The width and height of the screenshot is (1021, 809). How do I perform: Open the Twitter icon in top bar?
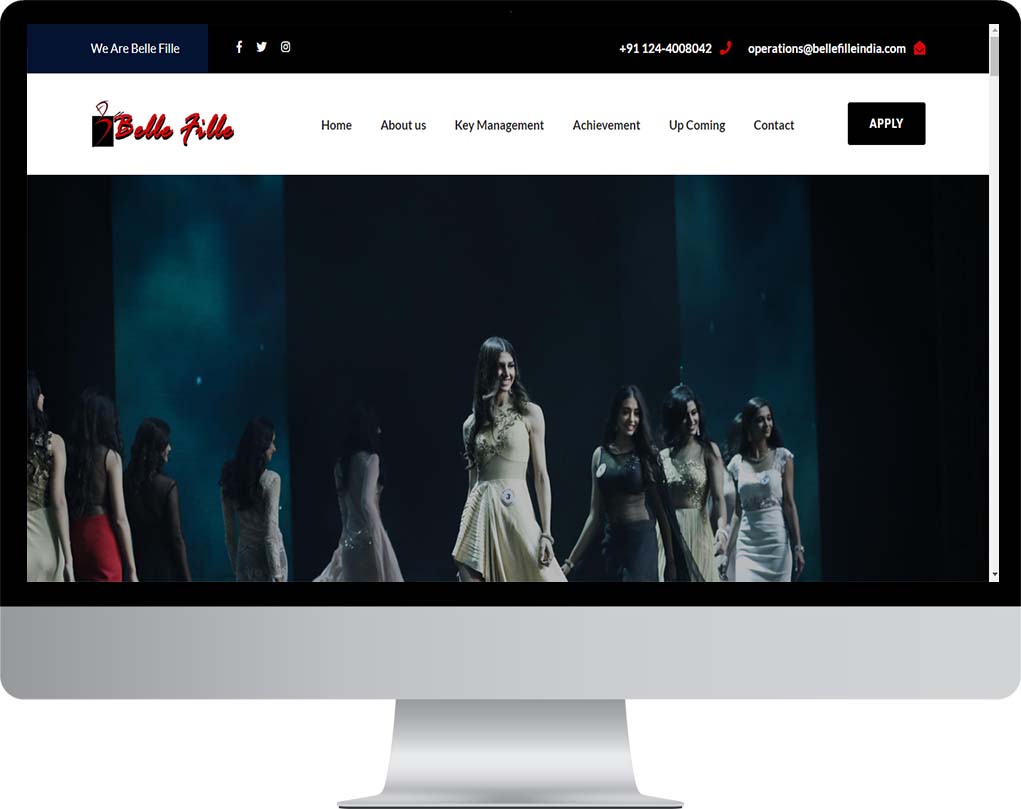pyautogui.click(x=261, y=47)
